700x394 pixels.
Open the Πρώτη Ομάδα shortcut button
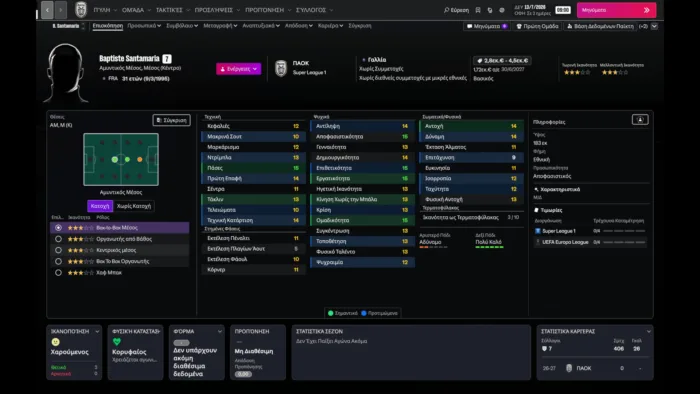[x=537, y=26]
